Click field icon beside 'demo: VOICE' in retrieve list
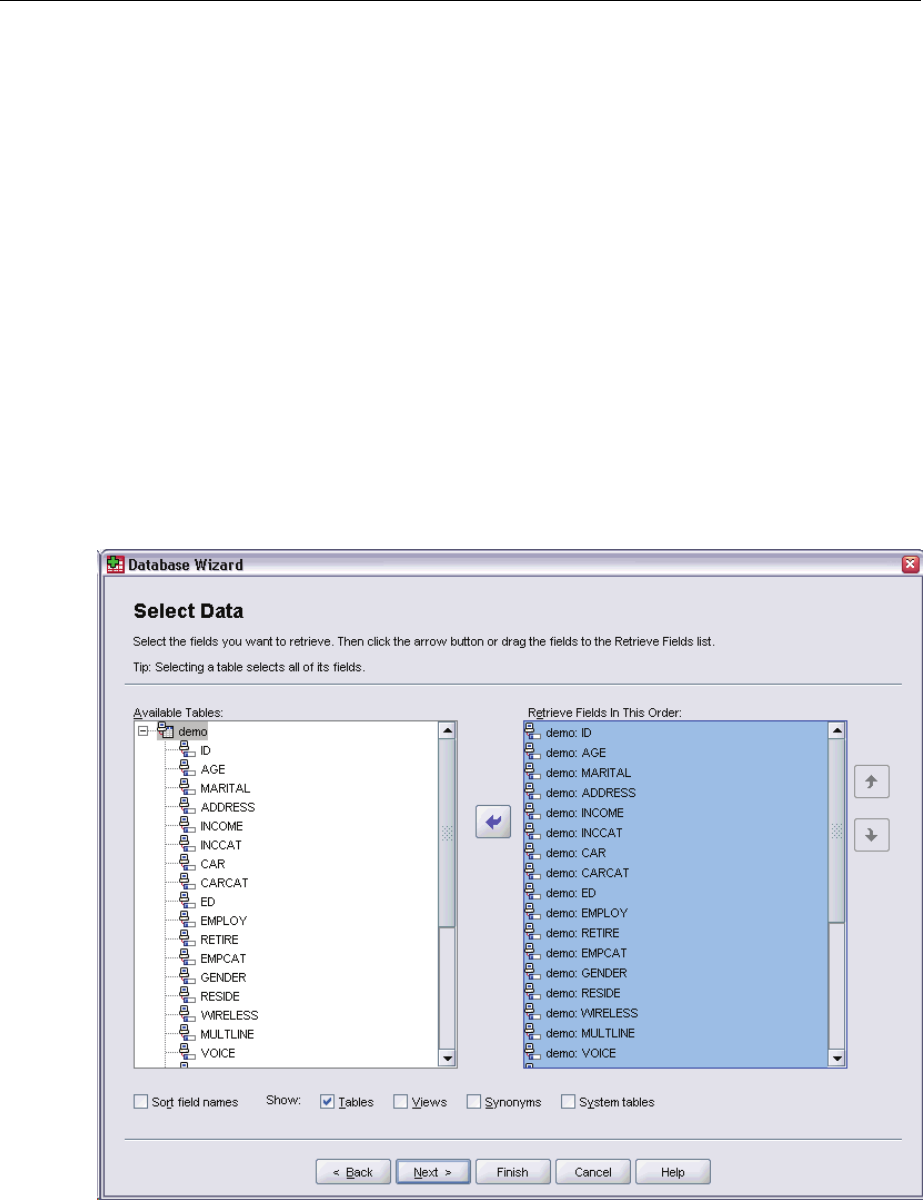Screen dimensions: 923x1200 [x=532, y=1052]
